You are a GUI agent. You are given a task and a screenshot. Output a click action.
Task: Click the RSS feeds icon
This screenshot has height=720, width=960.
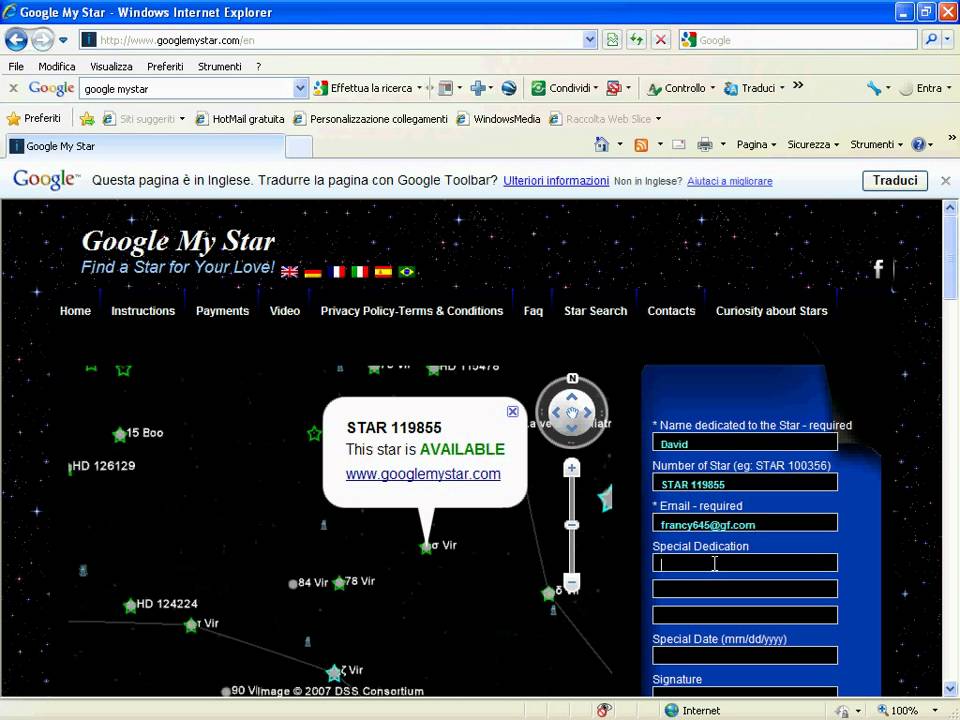click(641, 145)
